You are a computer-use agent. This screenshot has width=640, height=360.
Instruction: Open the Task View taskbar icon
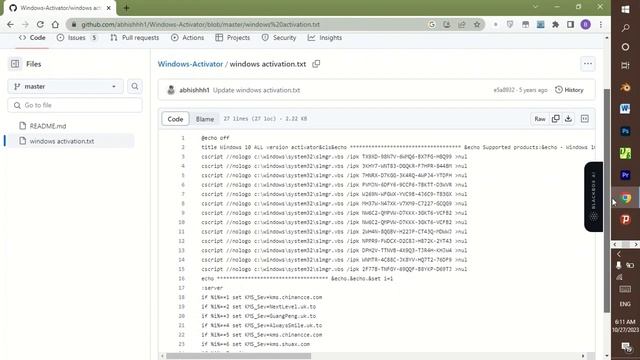point(625,65)
